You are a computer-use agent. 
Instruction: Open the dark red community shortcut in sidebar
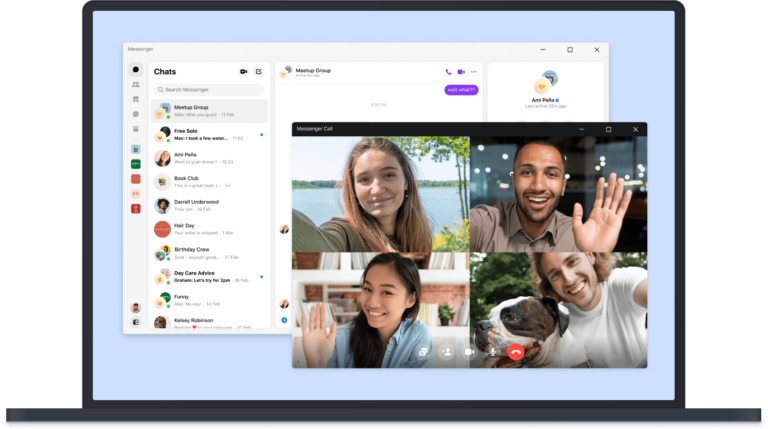tap(136, 209)
